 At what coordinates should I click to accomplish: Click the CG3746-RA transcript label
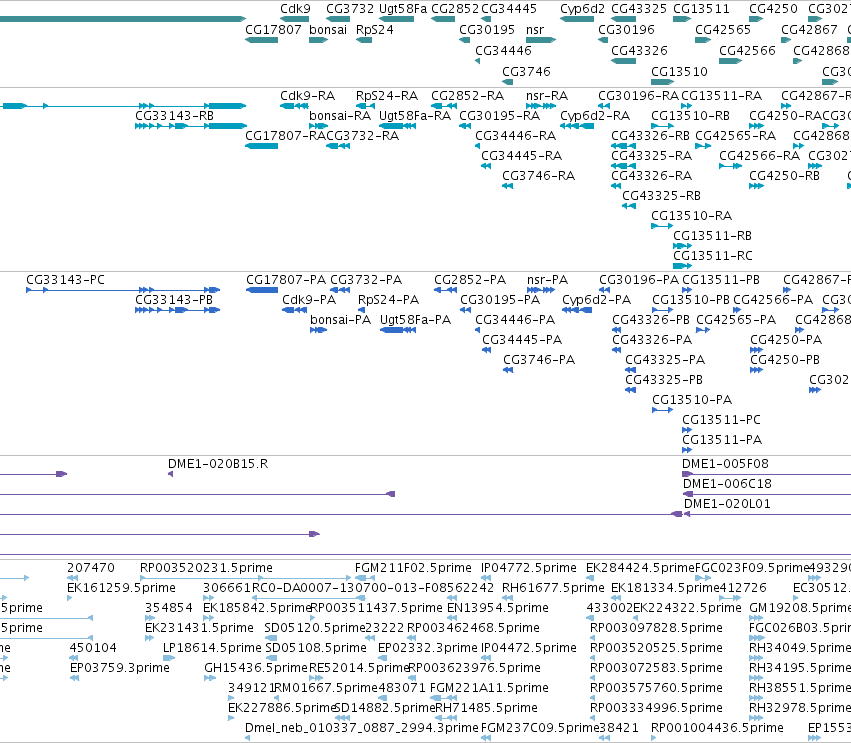pos(538,175)
